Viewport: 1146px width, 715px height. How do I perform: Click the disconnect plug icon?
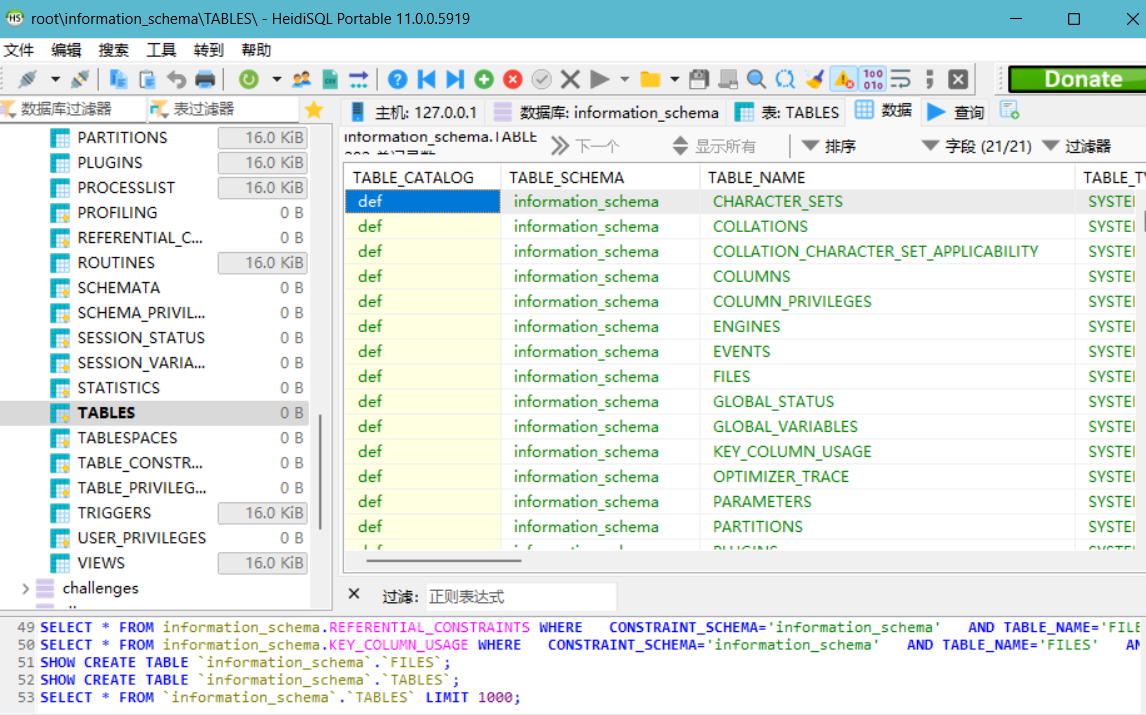[x=80, y=79]
